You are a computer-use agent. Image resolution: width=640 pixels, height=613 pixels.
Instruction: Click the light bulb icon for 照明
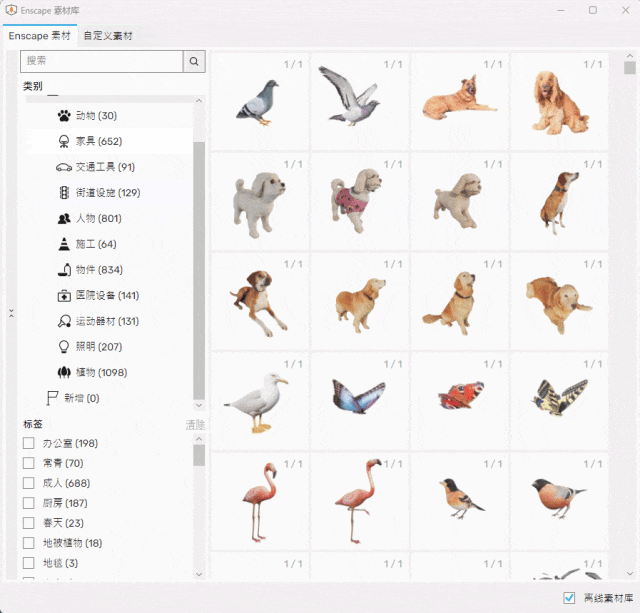tap(64, 347)
